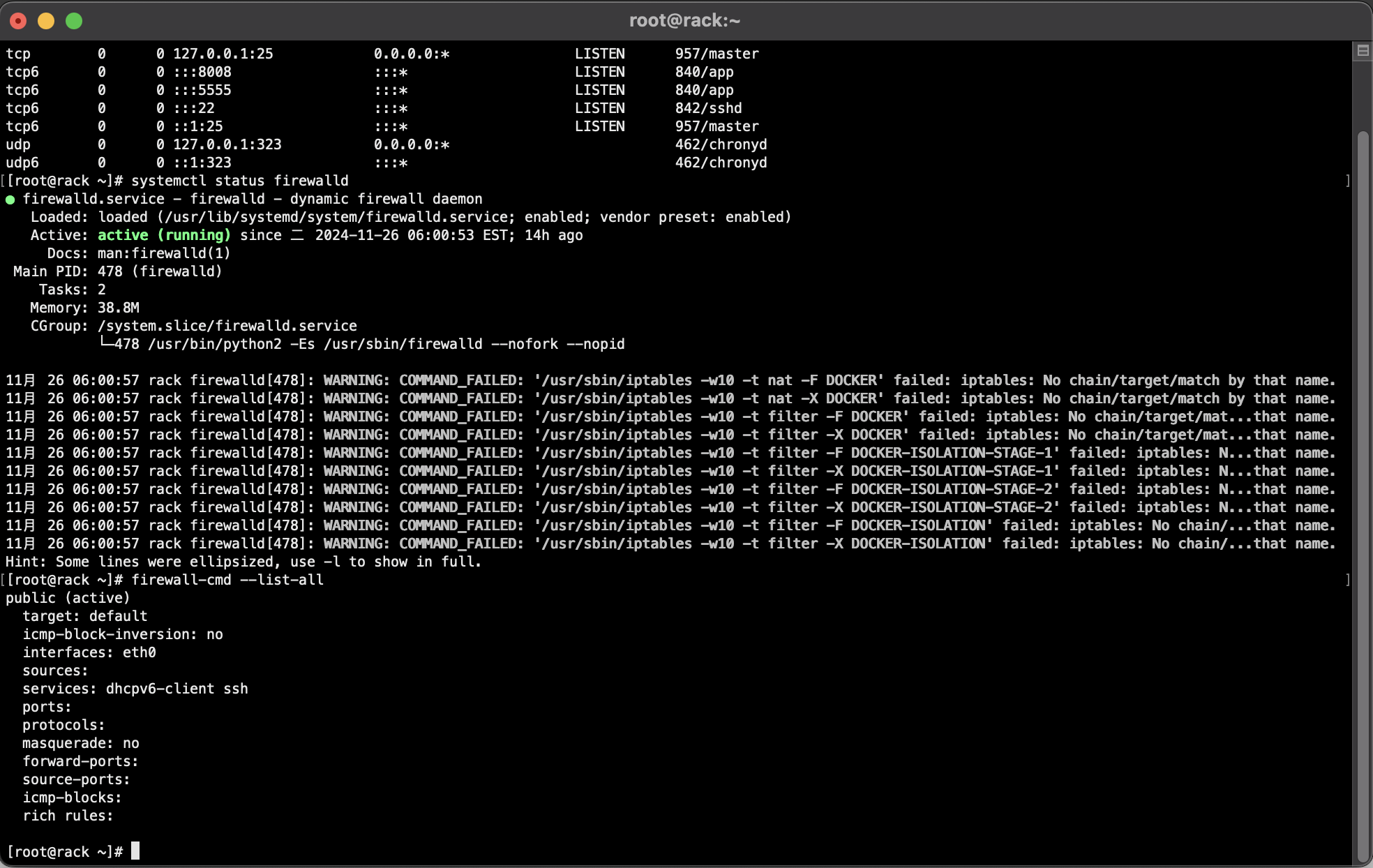This screenshot has width=1373, height=868.
Task: Click '462/chronyd' on the udp6 row
Action: pos(721,163)
